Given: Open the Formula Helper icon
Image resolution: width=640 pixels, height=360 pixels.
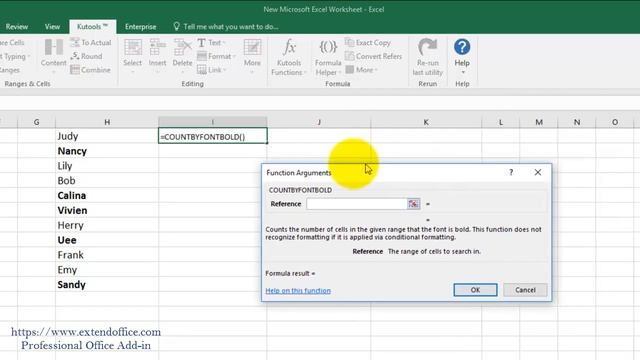Looking at the screenshot, I should pos(328,47).
